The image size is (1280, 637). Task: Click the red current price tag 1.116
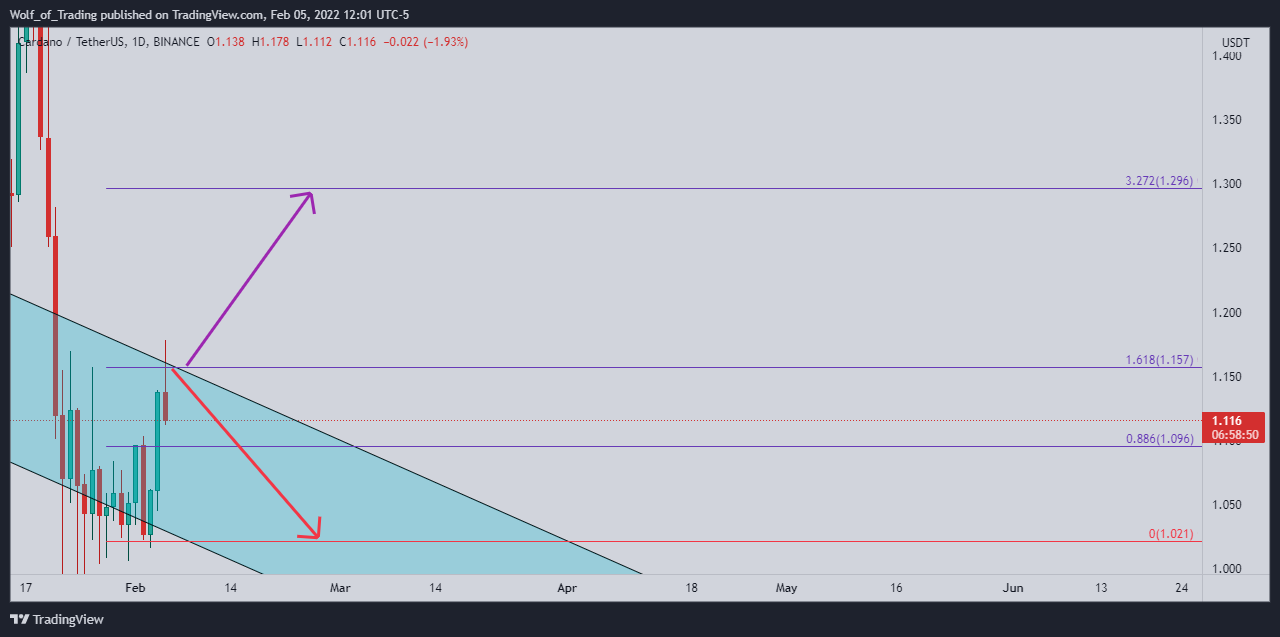(1234, 428)
